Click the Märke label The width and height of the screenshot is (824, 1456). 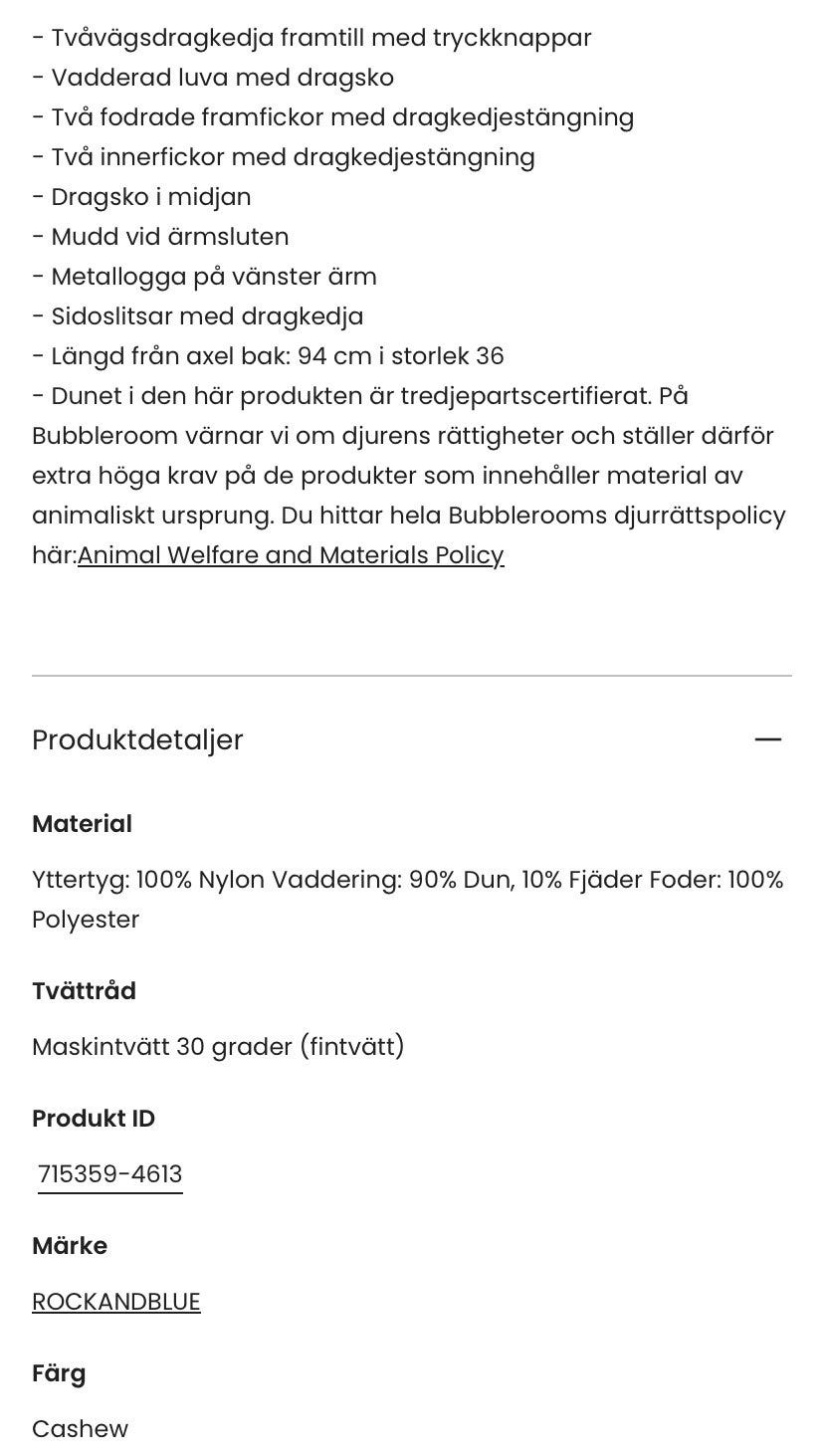click(x=70, y=1246)
